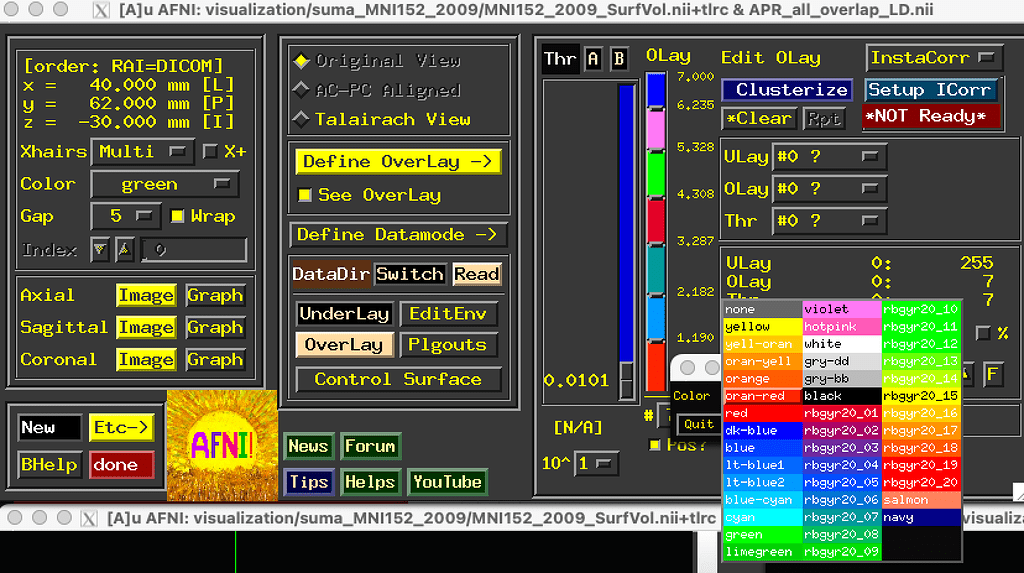The width and height of the screenshot is (1024, 573).
Task: Click the Control Surface button
Action: click(x=398, y=379)
